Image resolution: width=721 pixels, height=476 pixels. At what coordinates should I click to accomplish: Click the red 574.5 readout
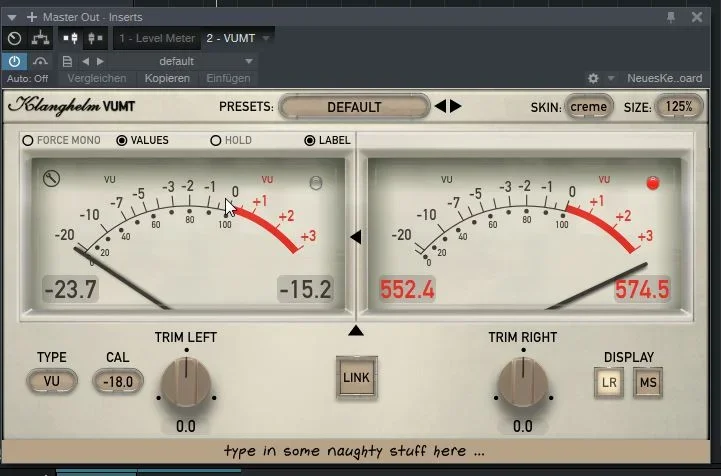[642, 289]
